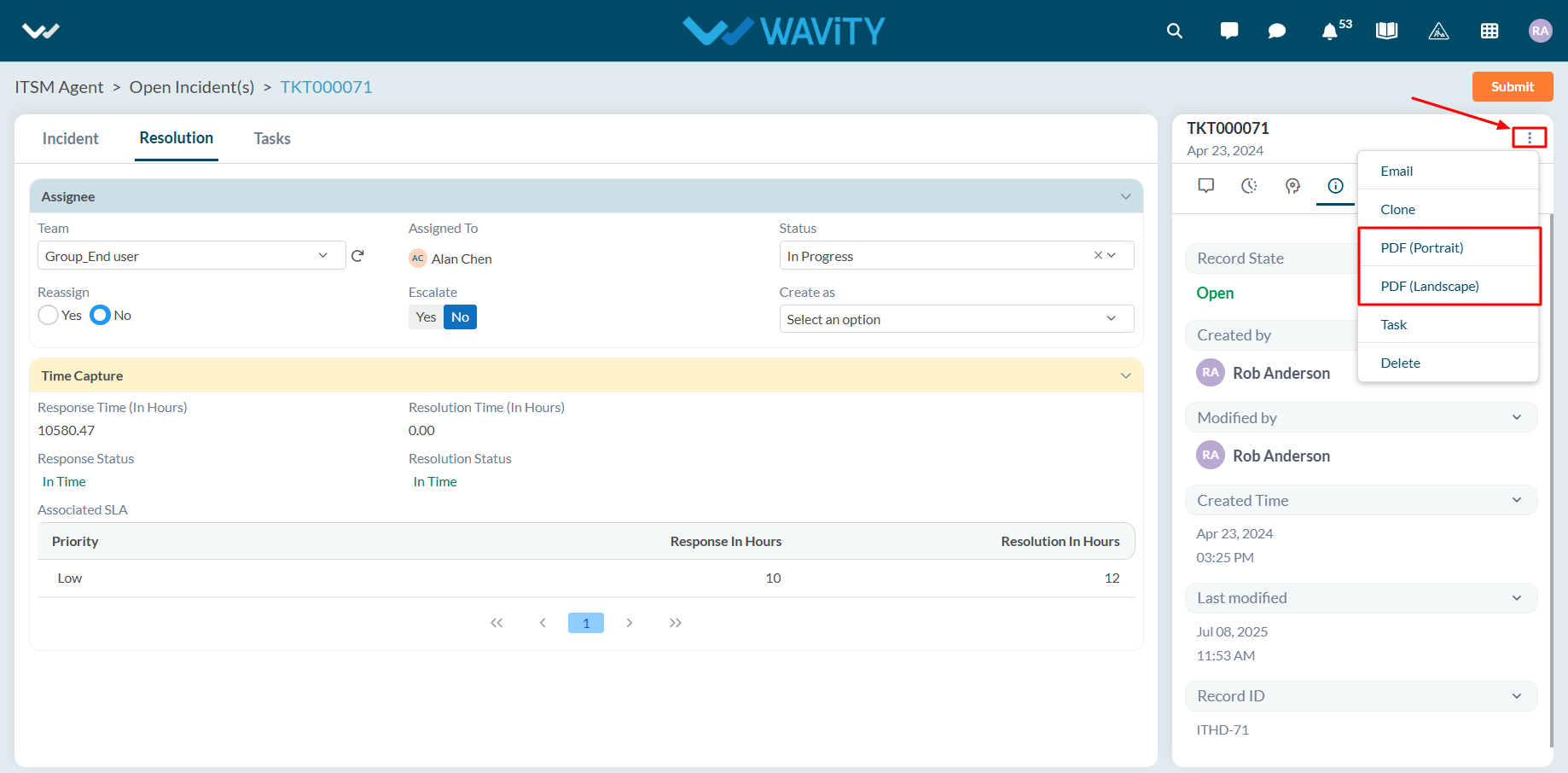Go to first page with double-left arrows
Screen dimensions: 1568x773
[497, 623]
